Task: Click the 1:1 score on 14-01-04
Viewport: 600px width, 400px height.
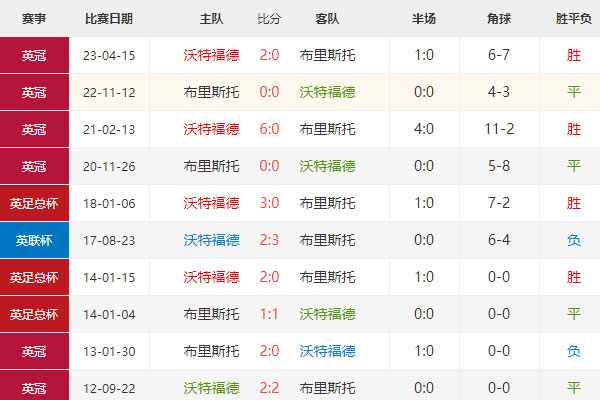Action: [269, 314]
